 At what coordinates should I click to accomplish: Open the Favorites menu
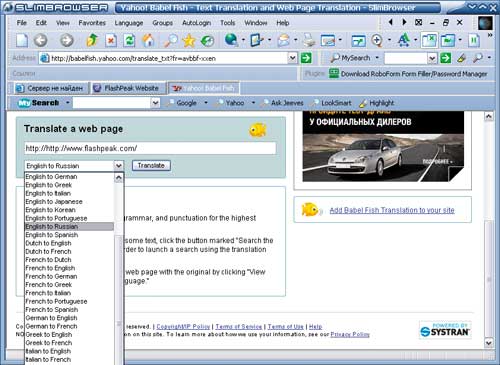[92, 23]
